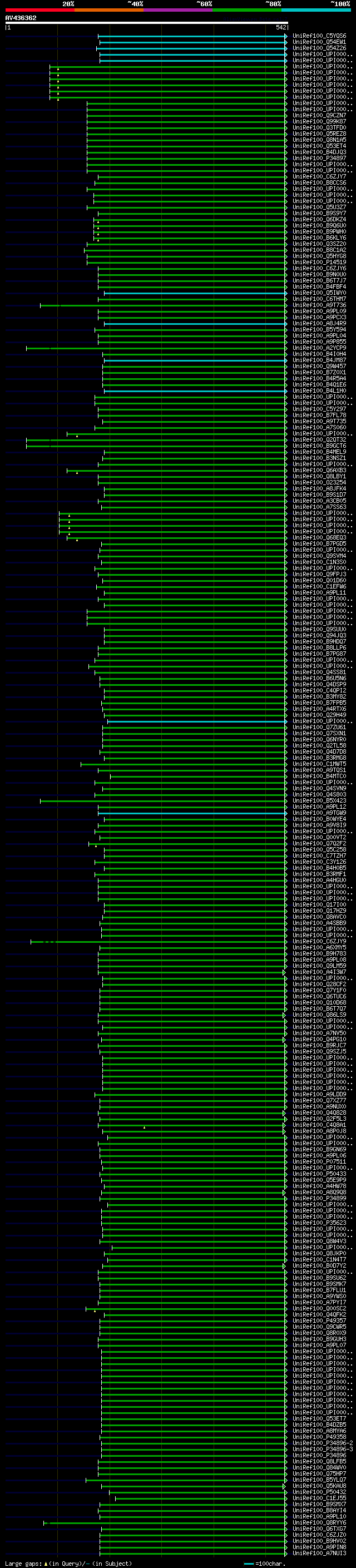Select the UniRef100_P34896-3 label
The width and height of the screenshot is (356, 1568).
click(x=323, y=1450)
